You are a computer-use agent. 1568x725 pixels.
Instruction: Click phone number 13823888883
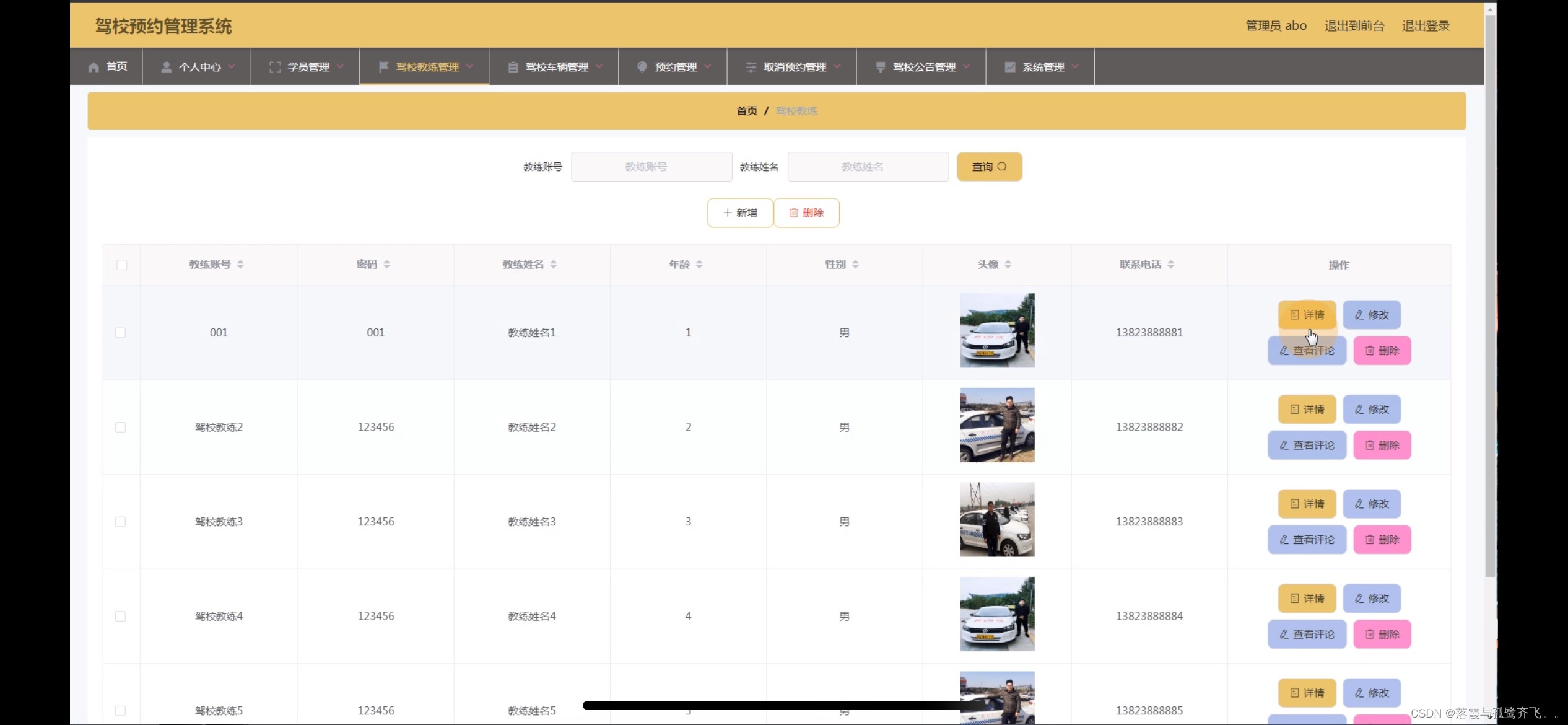coord(1149,522)
